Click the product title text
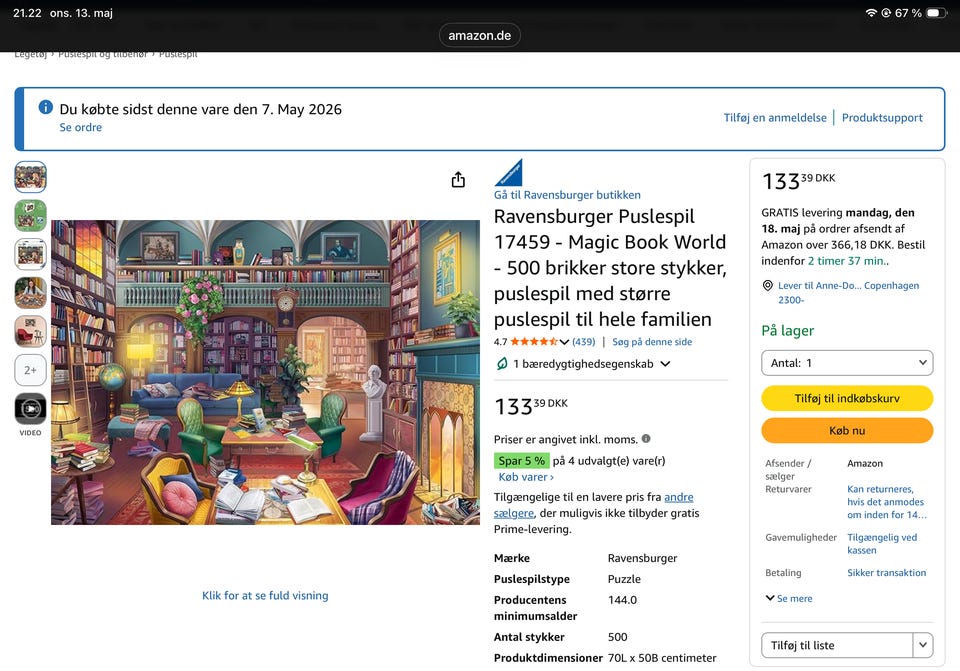The height and width of the screenshot is (671, 960). click(610, 268)
